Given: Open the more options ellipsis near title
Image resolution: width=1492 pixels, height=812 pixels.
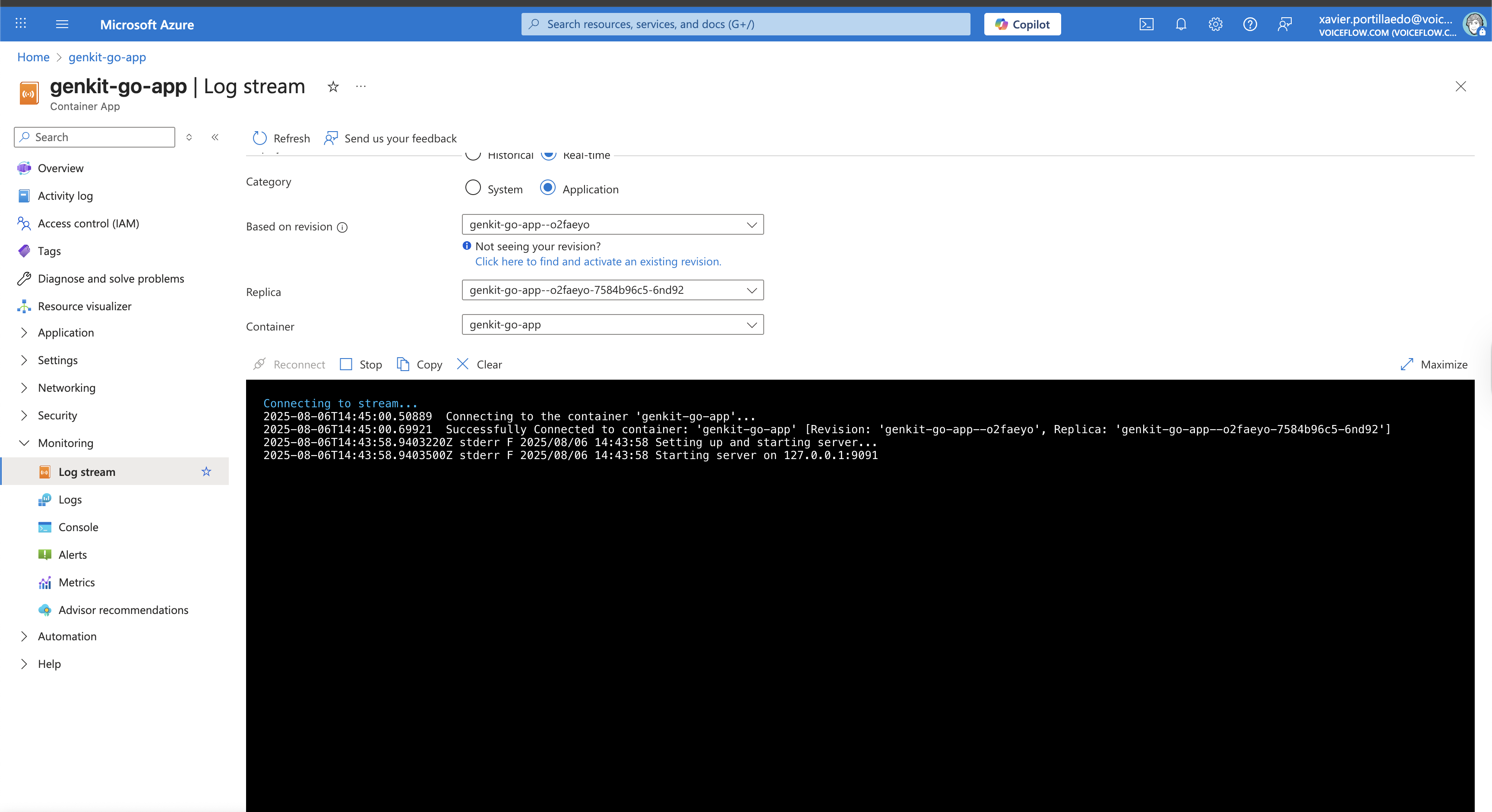Looking at the screenshot, I should (x=361, y=86).
